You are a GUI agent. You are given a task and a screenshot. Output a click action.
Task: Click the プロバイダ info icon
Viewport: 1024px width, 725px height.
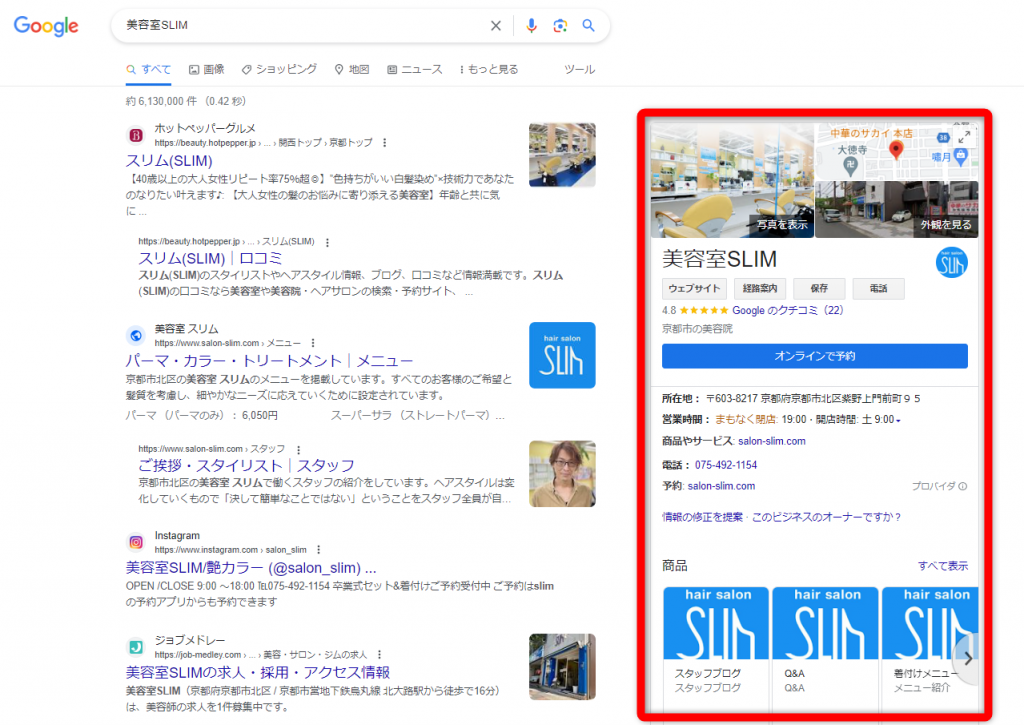tap(963, 486)
